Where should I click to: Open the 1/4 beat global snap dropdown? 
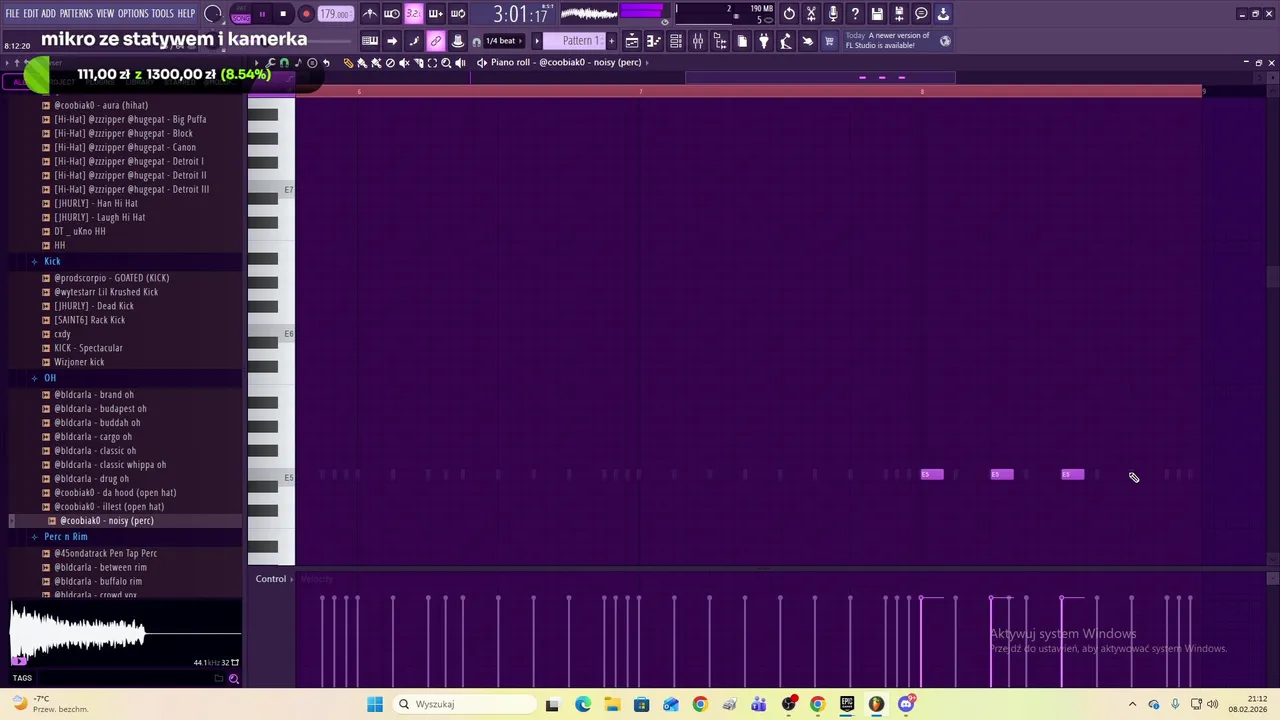coord(506,41)
